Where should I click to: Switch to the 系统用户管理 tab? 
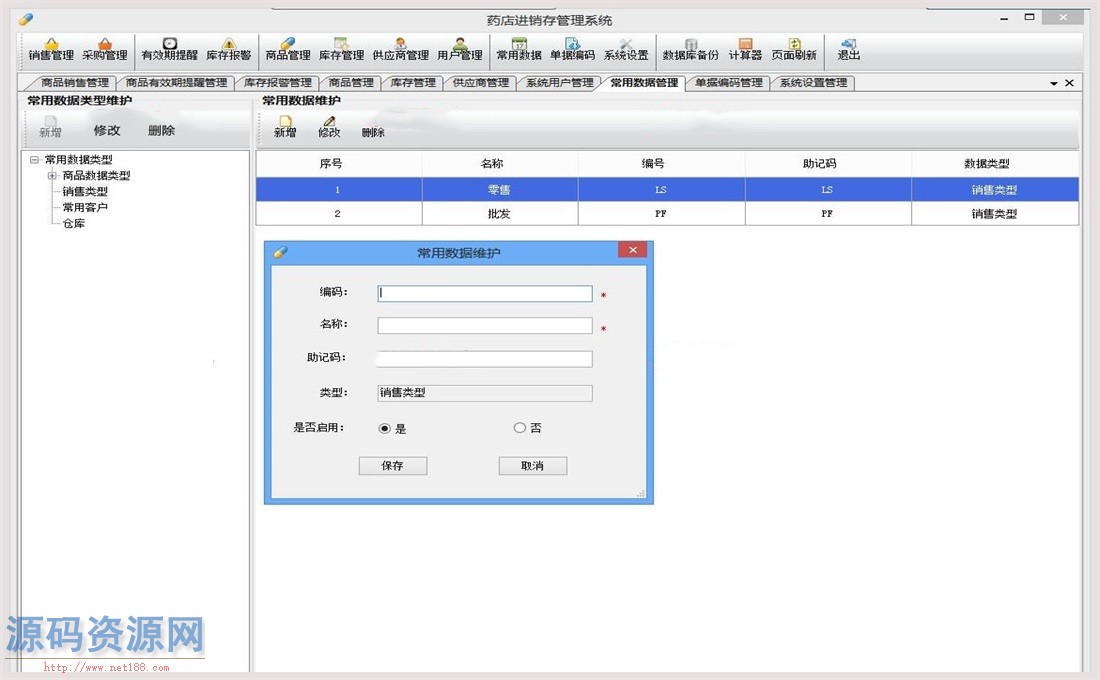click(559, 83)
